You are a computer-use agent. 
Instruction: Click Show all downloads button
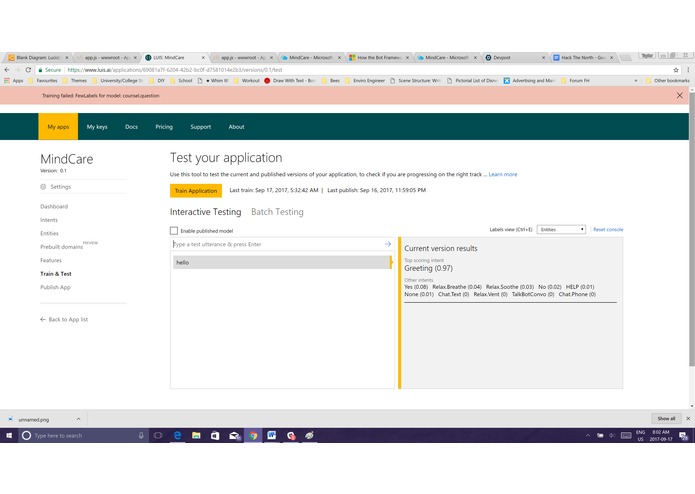[x=666, y=418]
